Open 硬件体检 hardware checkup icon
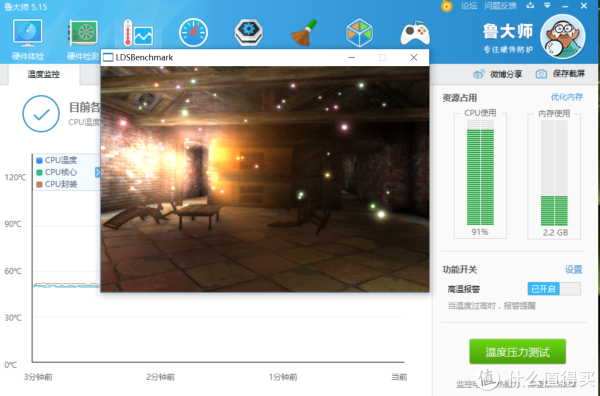The height and width of the screenshot is (396, 600). 28,39
